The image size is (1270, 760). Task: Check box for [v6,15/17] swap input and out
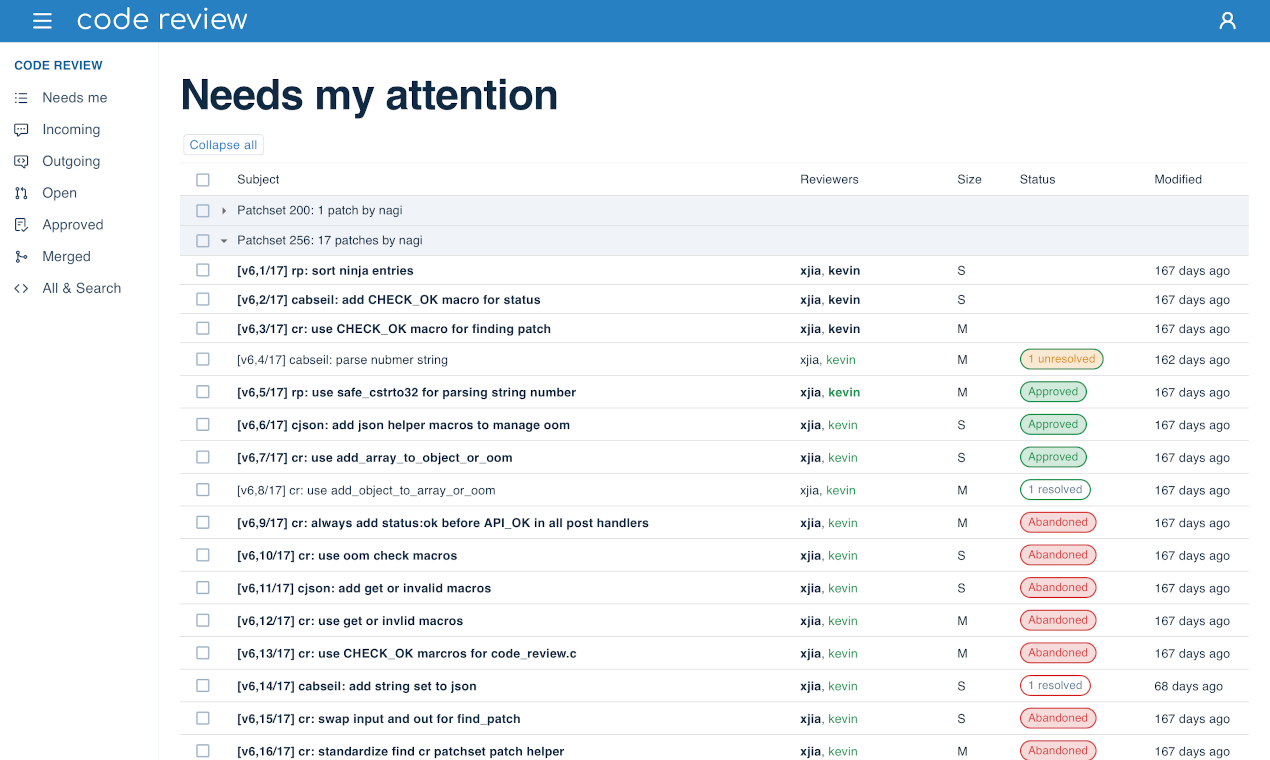[203, 718]
